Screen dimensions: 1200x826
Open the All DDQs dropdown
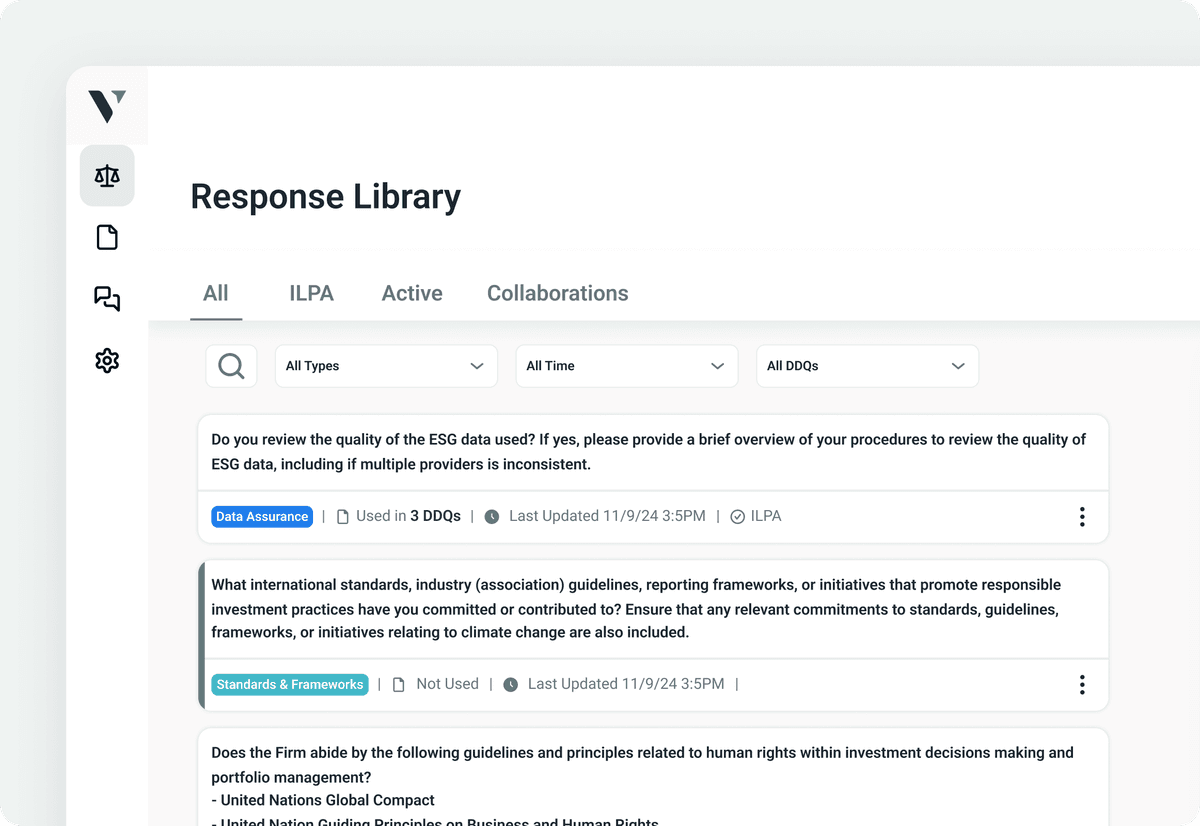867,365
